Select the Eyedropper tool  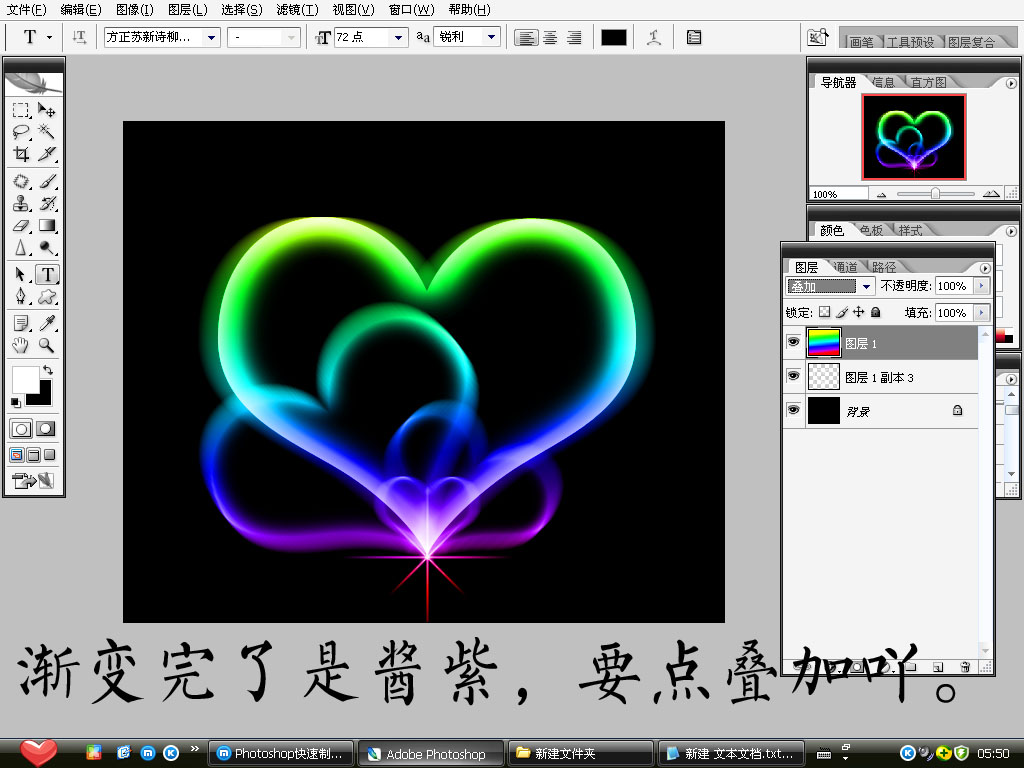(x=46, y=323)
